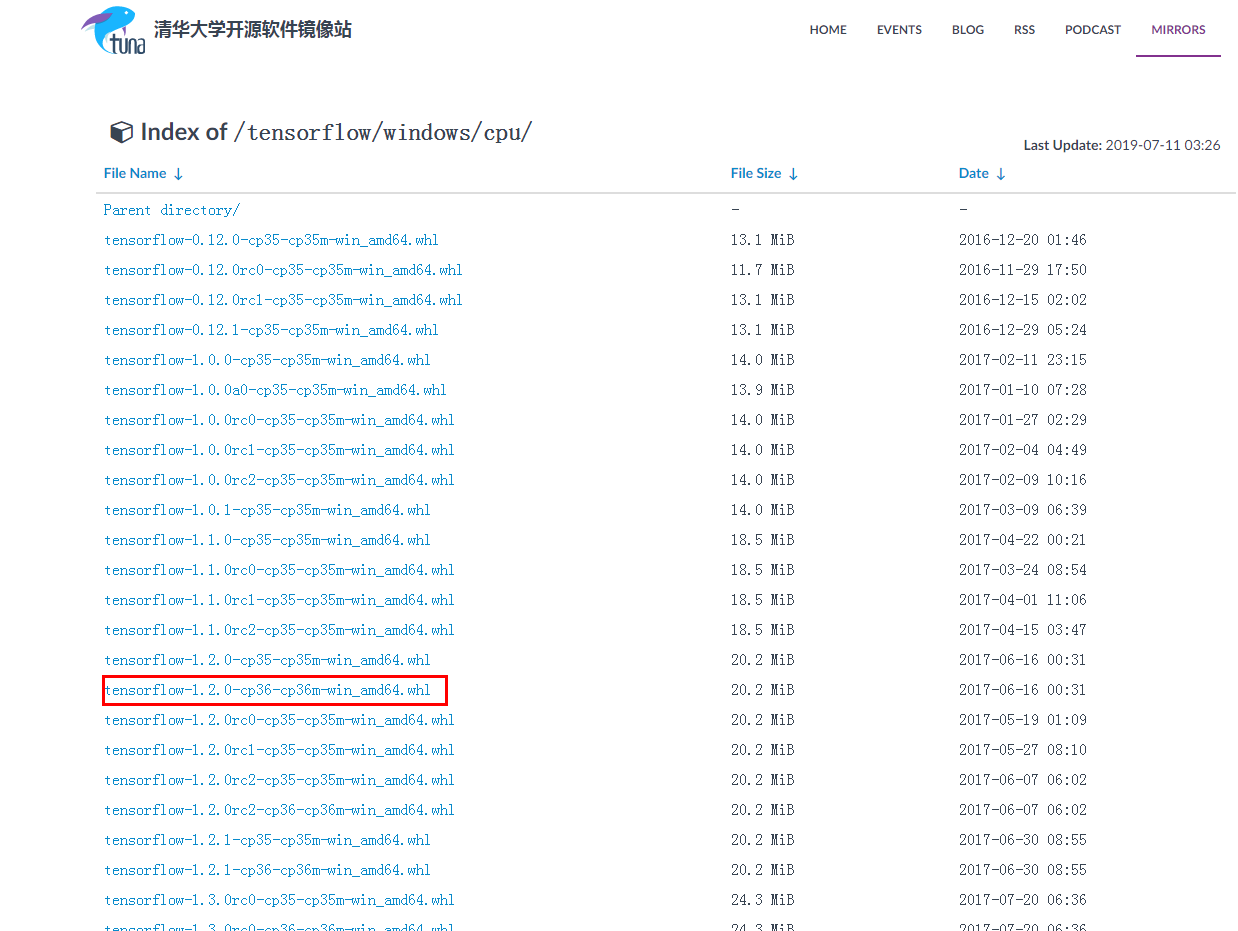Switch to the EVENTS section
This screenshot has width=1238, height=931.
click(x=899, y=29)
